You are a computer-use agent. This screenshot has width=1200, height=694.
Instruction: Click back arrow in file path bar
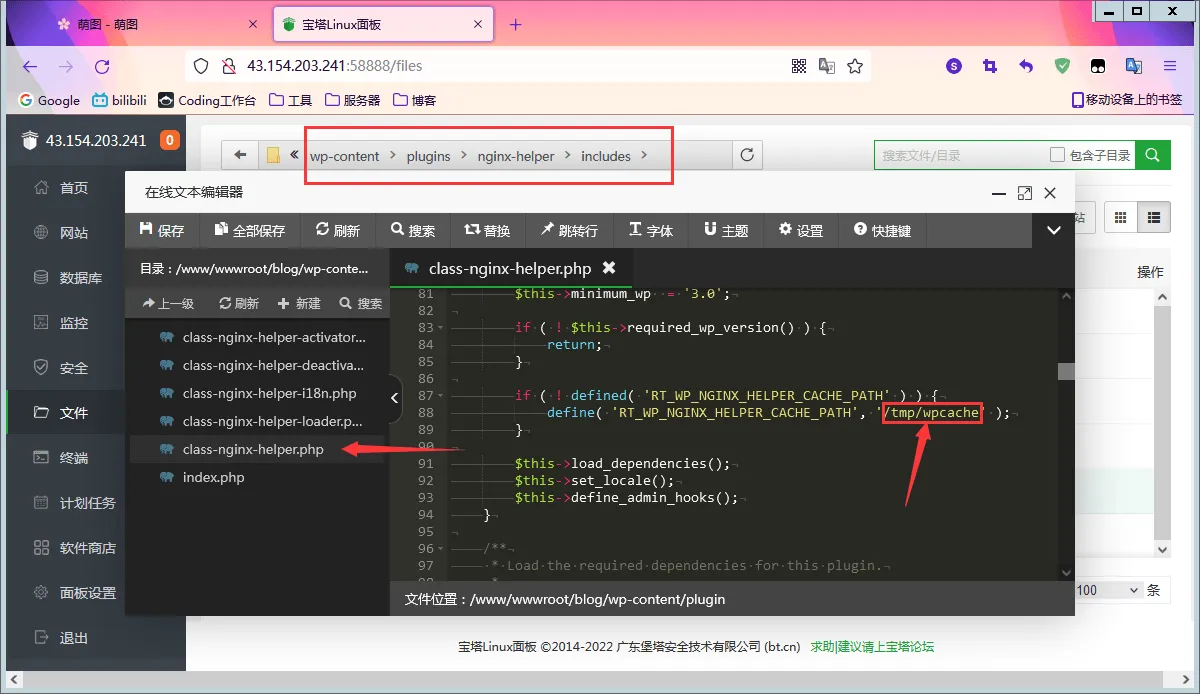[x=240, y=155]
